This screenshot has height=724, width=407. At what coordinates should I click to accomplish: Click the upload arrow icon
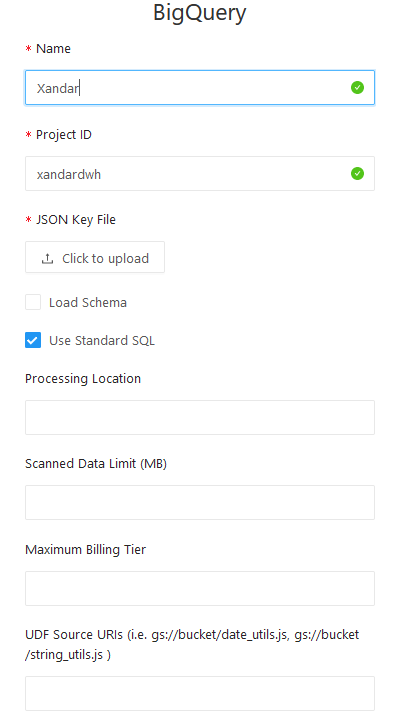pos(47,259)
